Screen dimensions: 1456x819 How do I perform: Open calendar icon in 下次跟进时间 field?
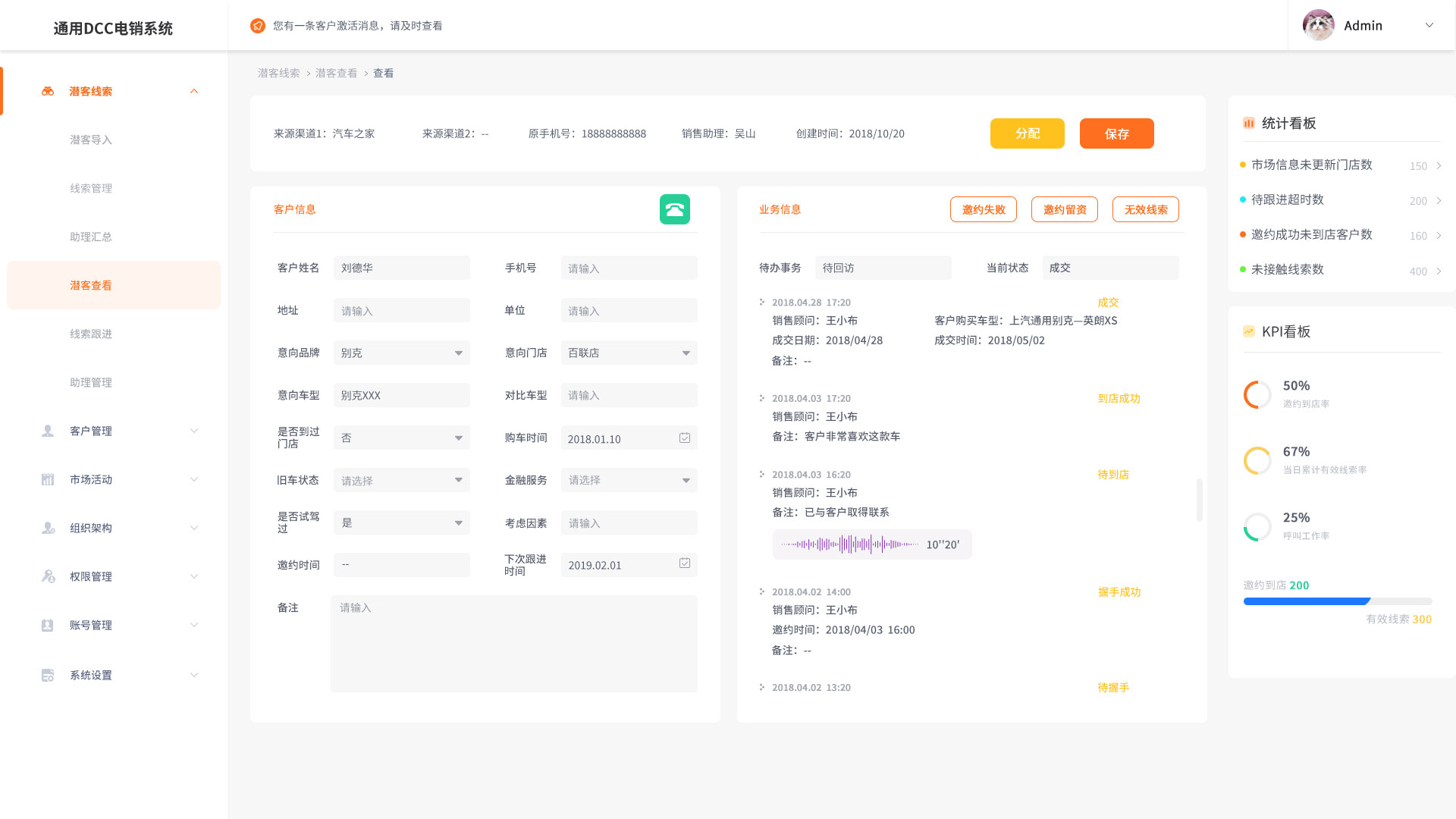(684, 563)
